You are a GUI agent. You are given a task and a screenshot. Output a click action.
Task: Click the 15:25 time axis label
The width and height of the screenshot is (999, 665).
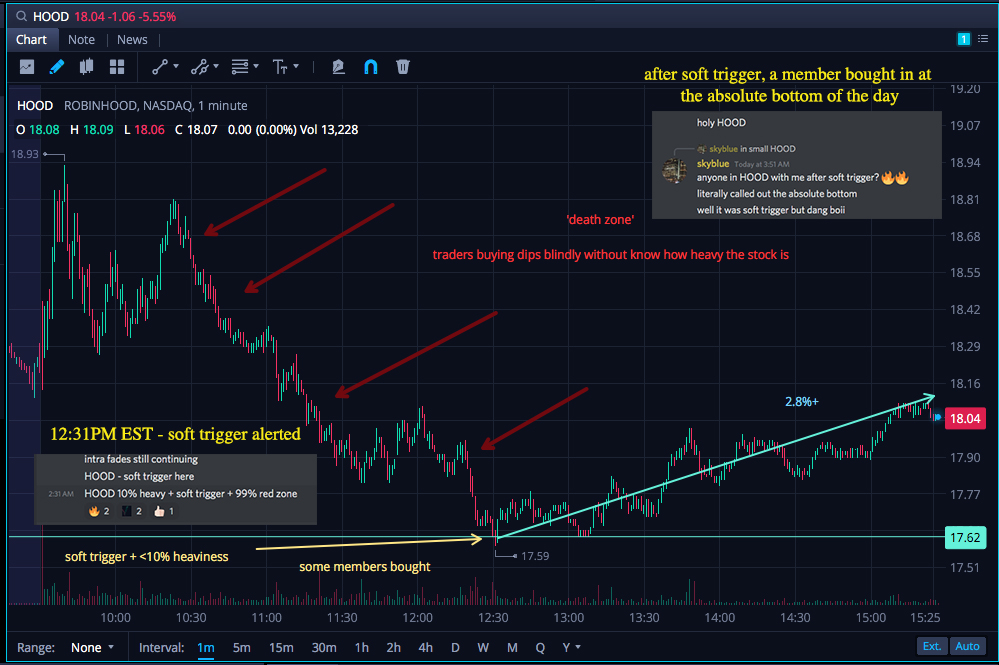[x=924, y=617]
